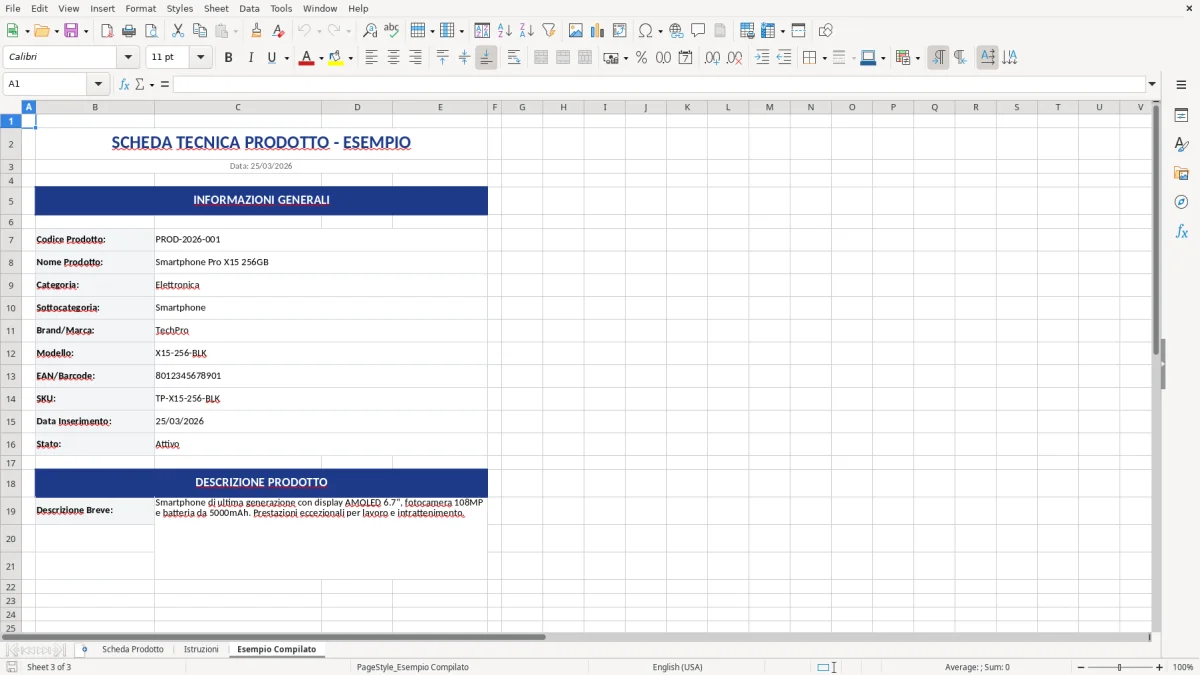Click the Clear Direct Formatting icon
This screenshot has width=1200, height=675.
(278, 31)
